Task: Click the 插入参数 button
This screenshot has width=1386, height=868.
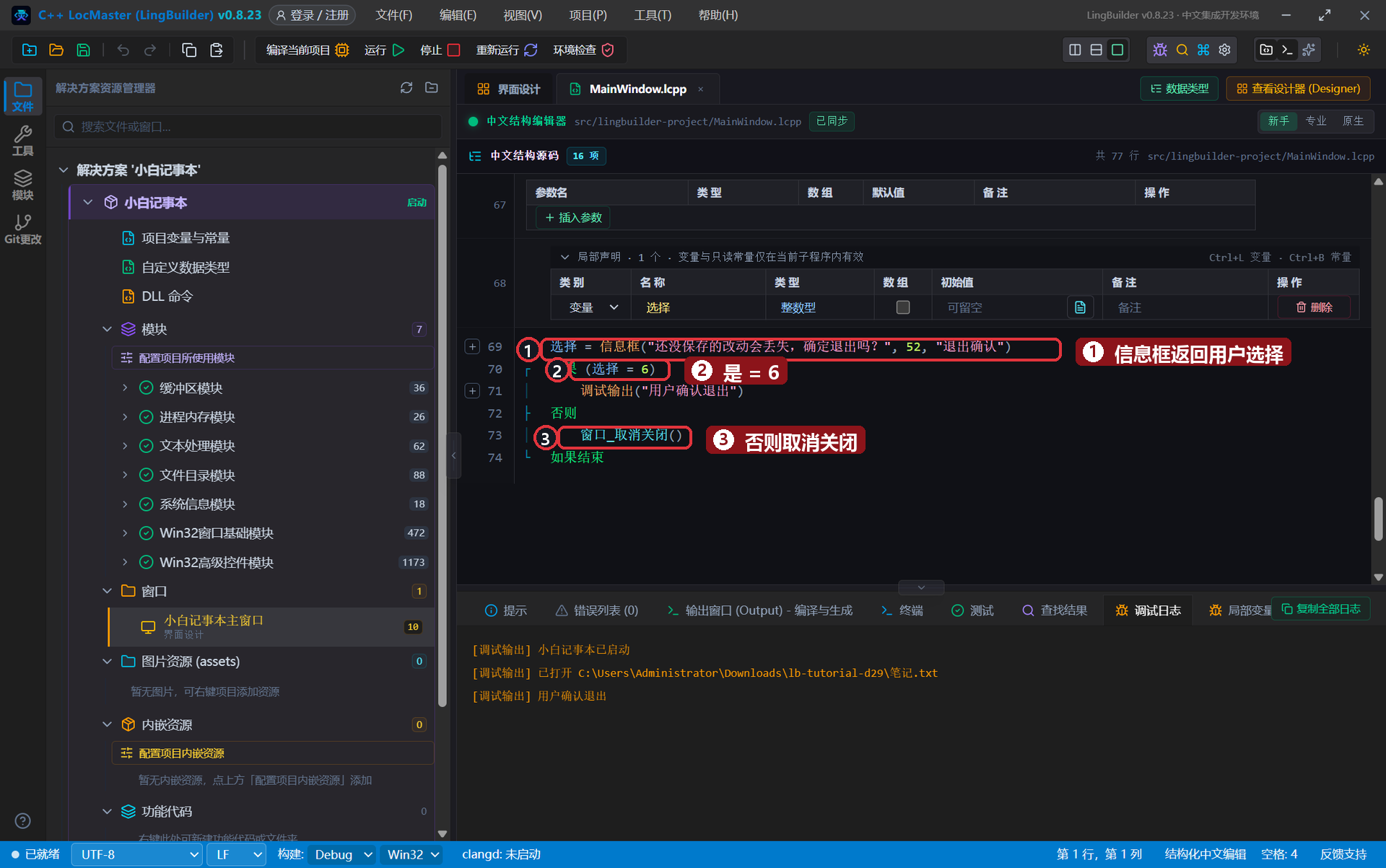Action: (573, 217)
